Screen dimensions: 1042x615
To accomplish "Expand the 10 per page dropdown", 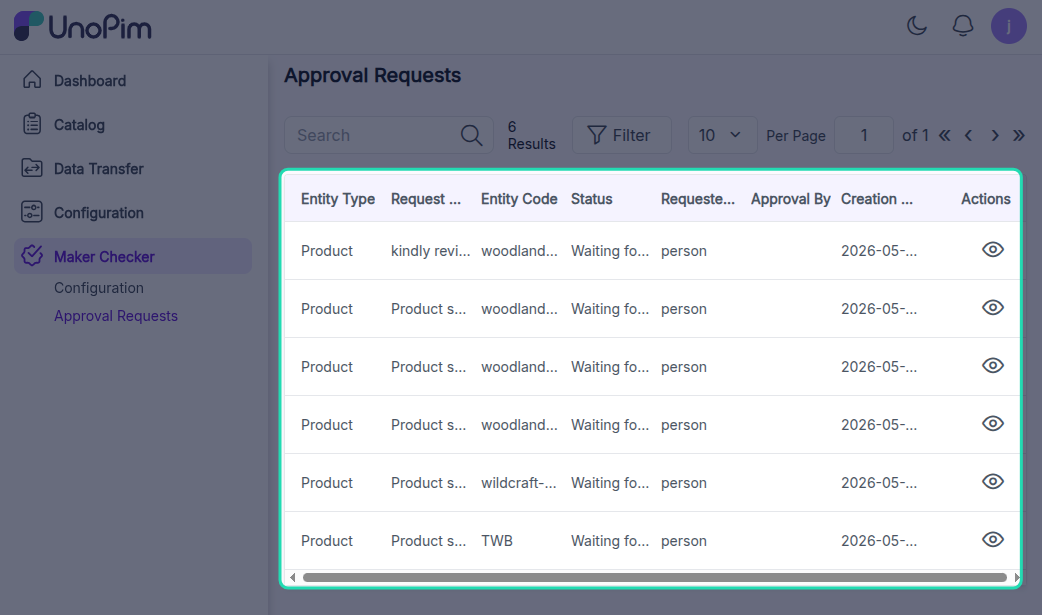I will click(722, 135).
